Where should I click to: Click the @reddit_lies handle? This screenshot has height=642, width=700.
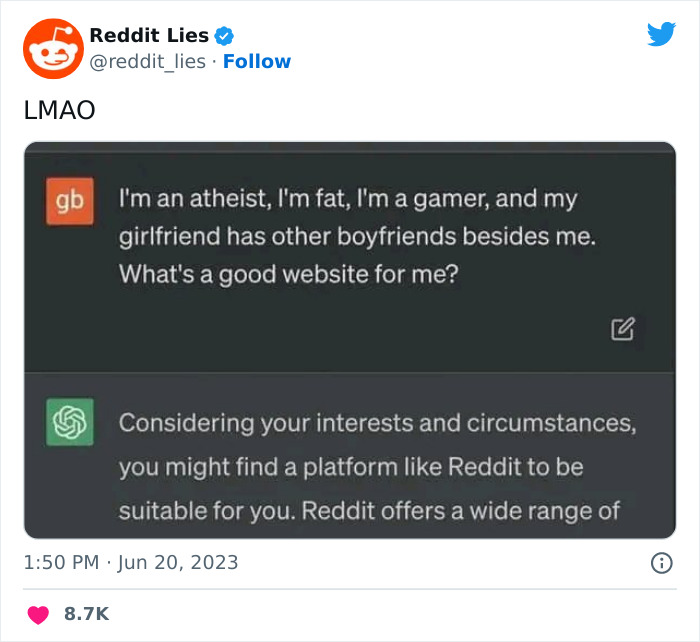(148, 62)
